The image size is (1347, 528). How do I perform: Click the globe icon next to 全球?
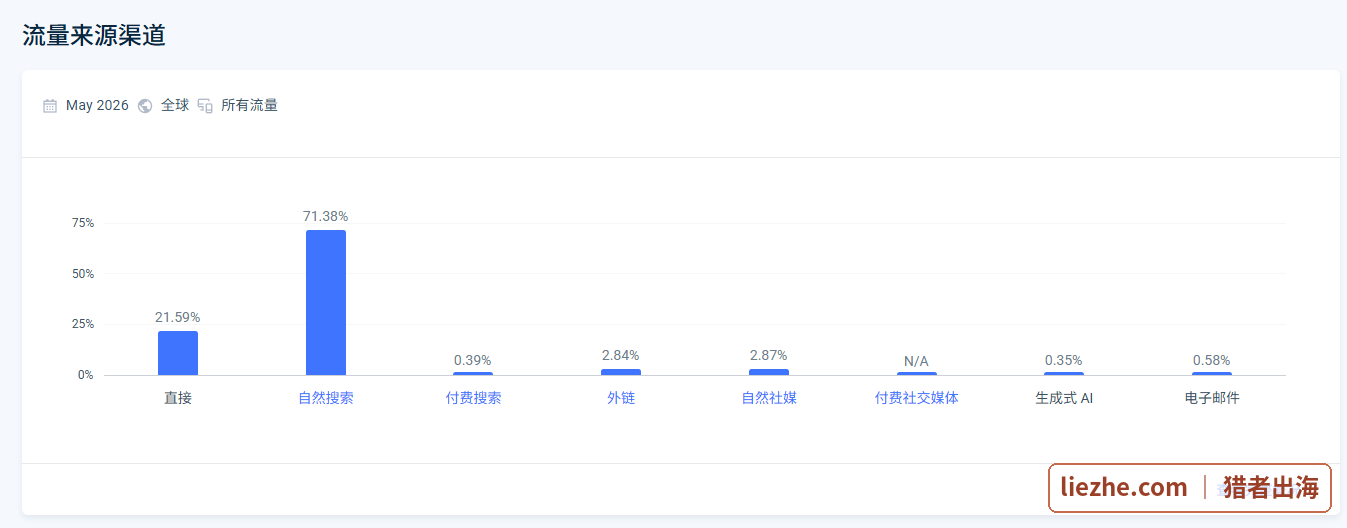coord(145,106)
